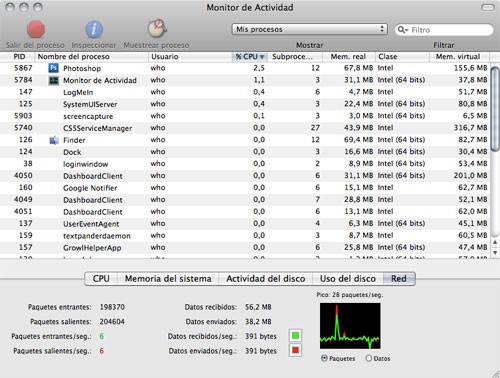Click the Finder icon in the process list
This screenshot has width=500, height=378.
coord(53,140)
